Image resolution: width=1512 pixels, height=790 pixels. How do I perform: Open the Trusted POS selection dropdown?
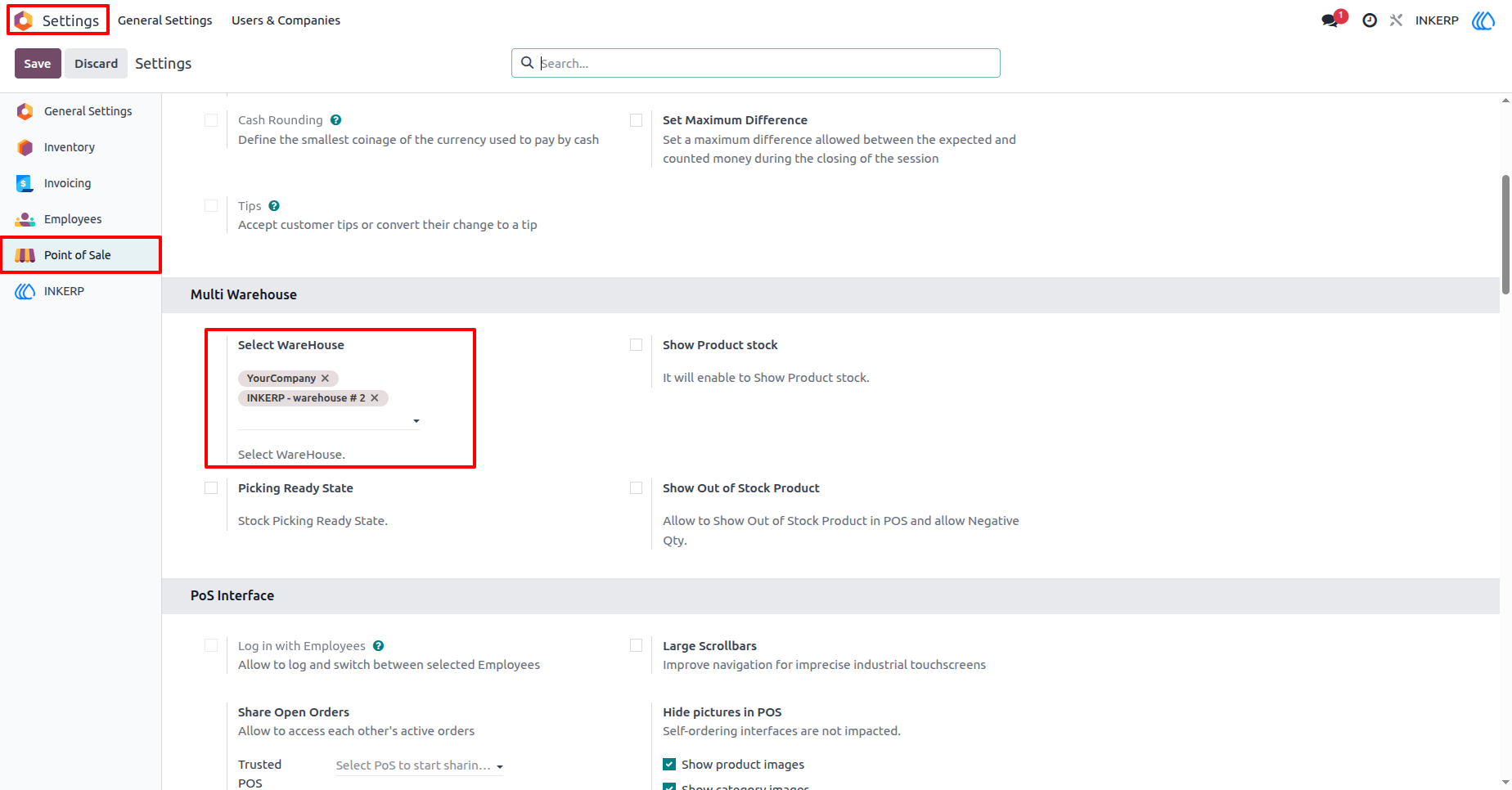(420, 765)
